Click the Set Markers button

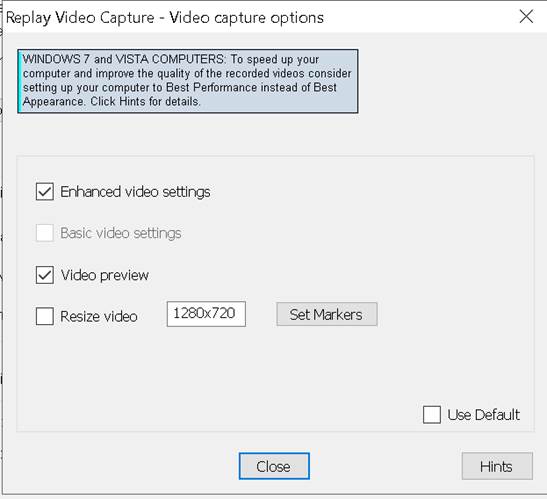(x=327, y=314)
